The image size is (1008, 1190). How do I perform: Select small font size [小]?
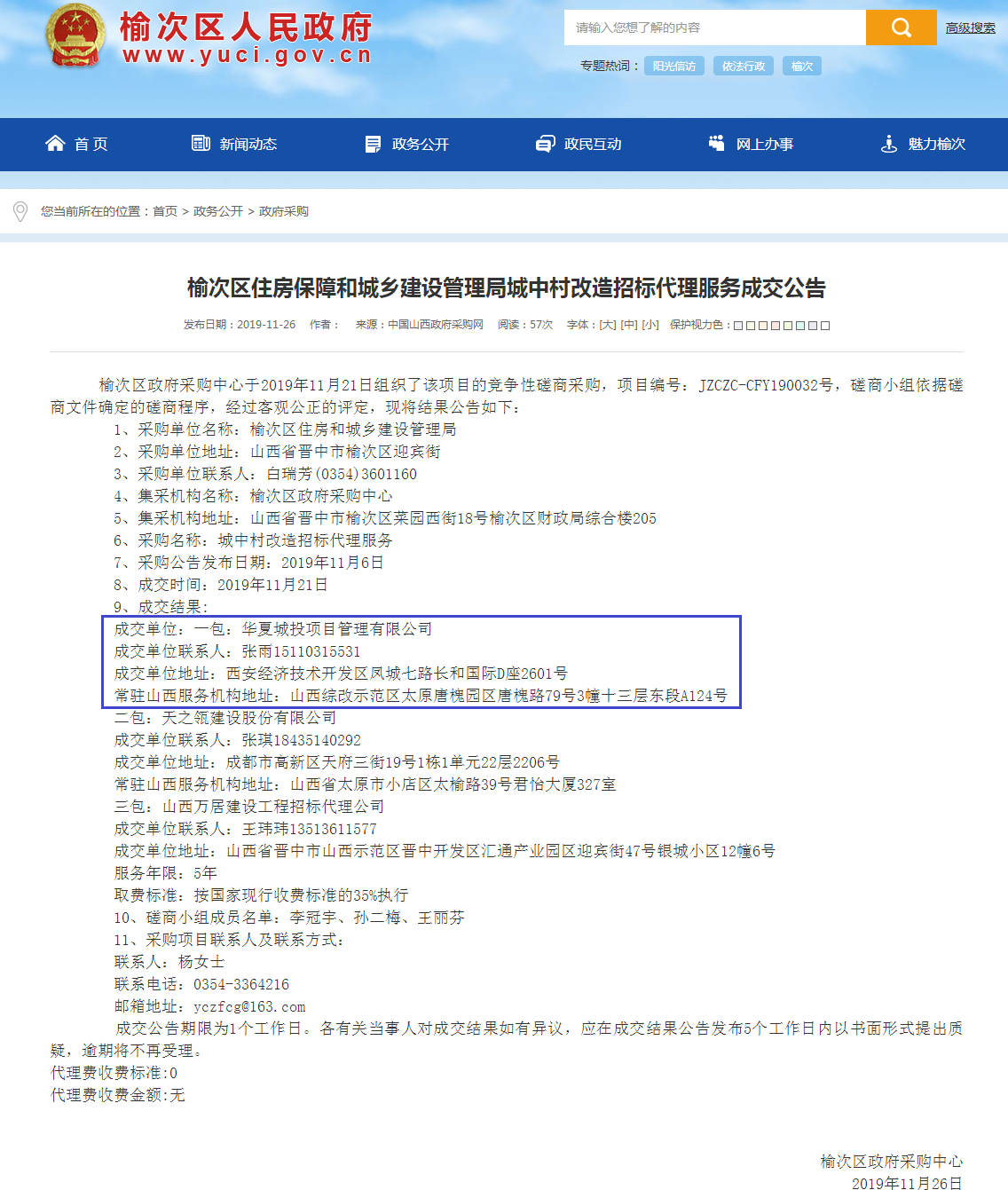point(650,325)
